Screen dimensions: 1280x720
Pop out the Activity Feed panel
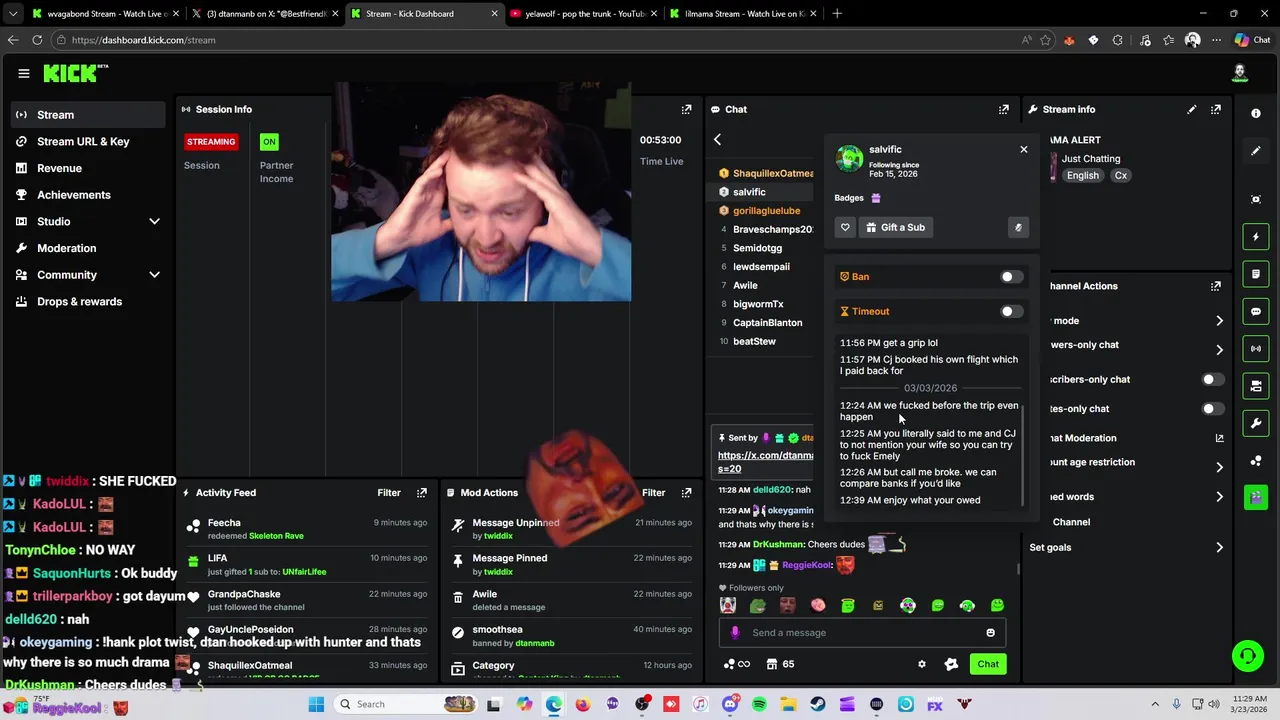click(422, 492)
